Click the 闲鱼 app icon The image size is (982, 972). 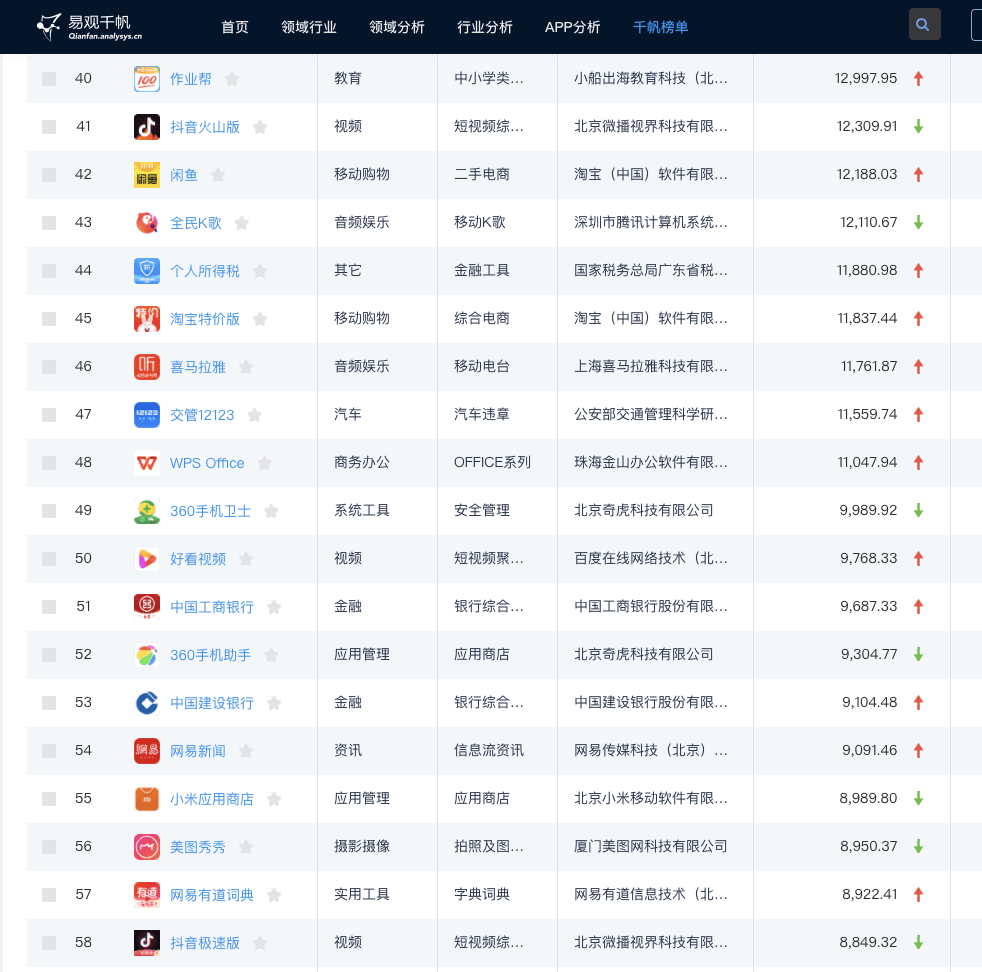tap(147, 175)
